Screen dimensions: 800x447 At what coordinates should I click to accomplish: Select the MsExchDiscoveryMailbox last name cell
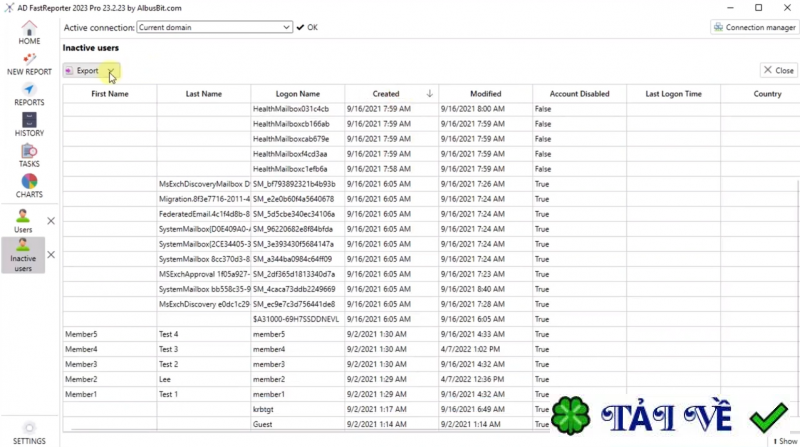(204, 184)
